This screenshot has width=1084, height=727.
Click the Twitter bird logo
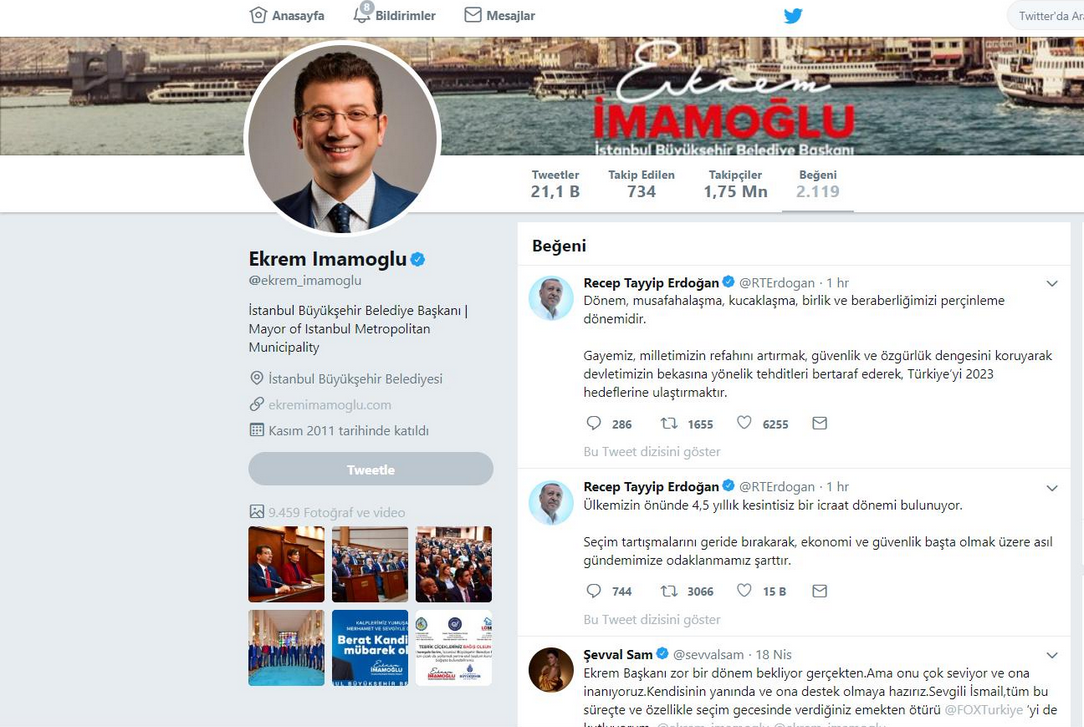793,15
